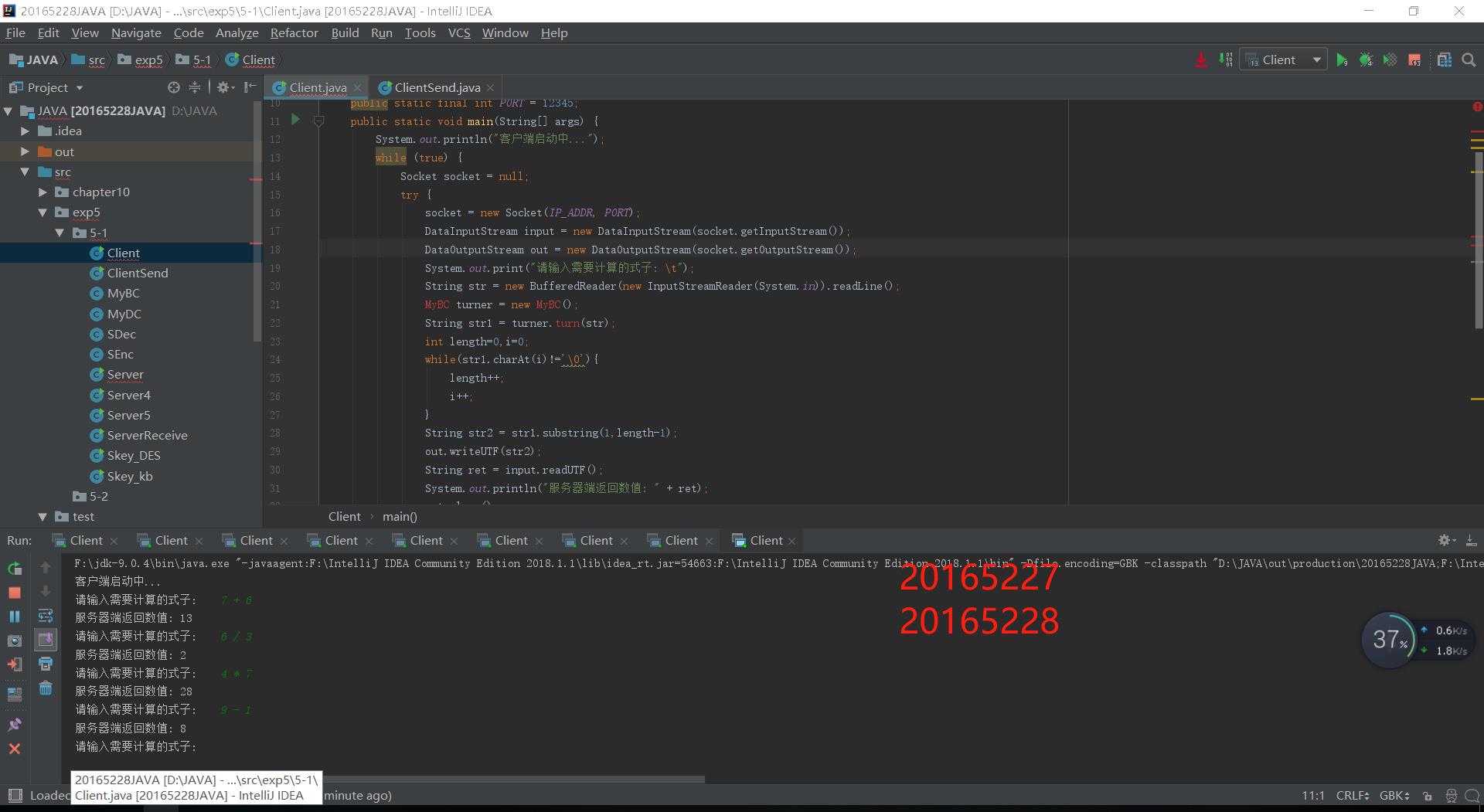Viewport: 1484px width, 812px height.
Task: Open ServerReceive class in project tree
Action: point(147,435)
